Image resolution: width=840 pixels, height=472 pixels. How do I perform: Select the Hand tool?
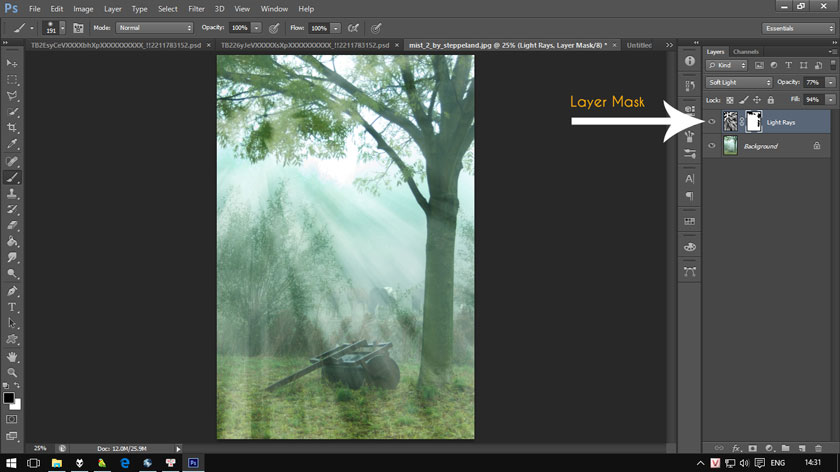coord(12,357)
